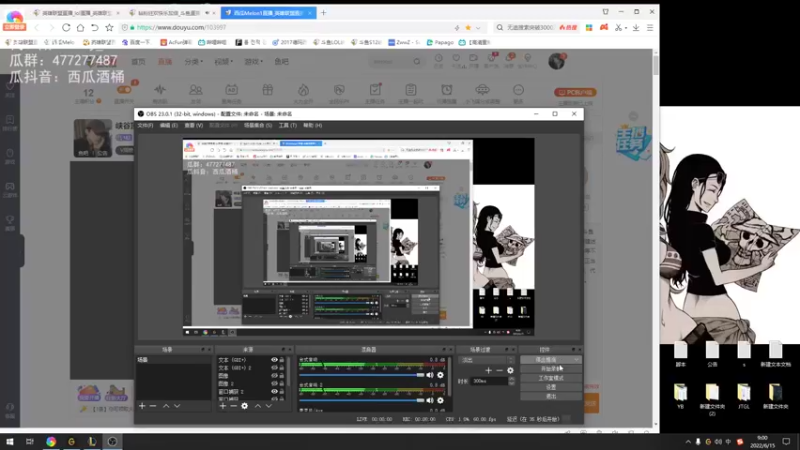Open source properties gear in sources panel
The height and width of the screenshot is (450, 800).
coord(244,406)
